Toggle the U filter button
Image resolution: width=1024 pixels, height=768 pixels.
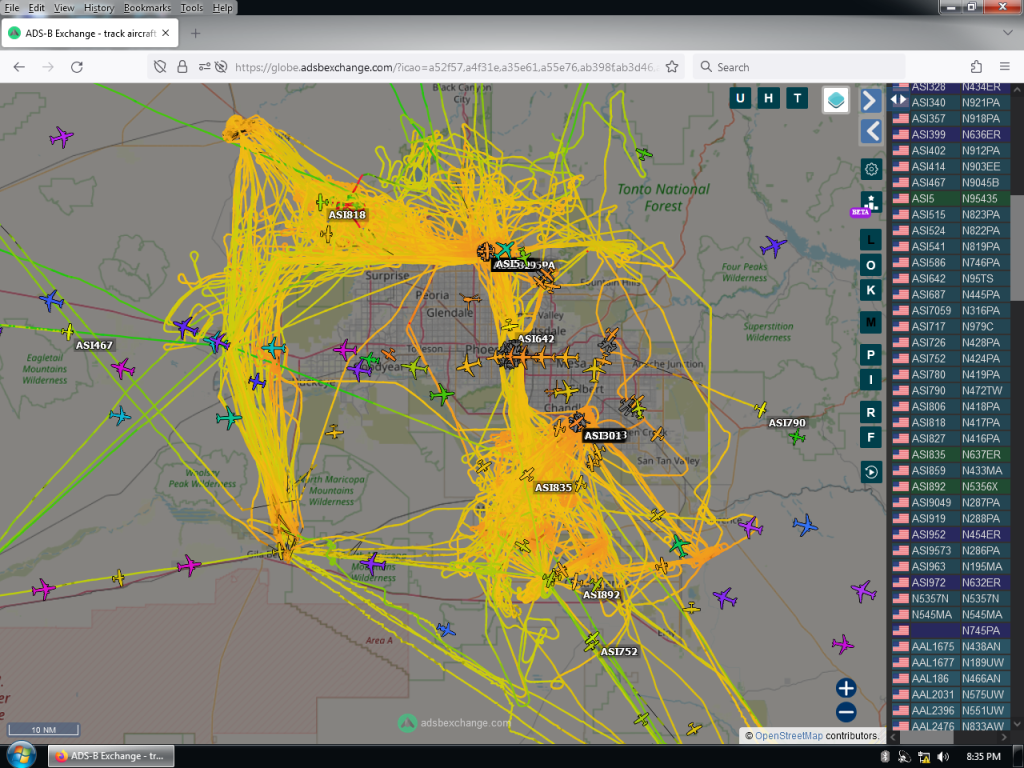tap(740, 99)
